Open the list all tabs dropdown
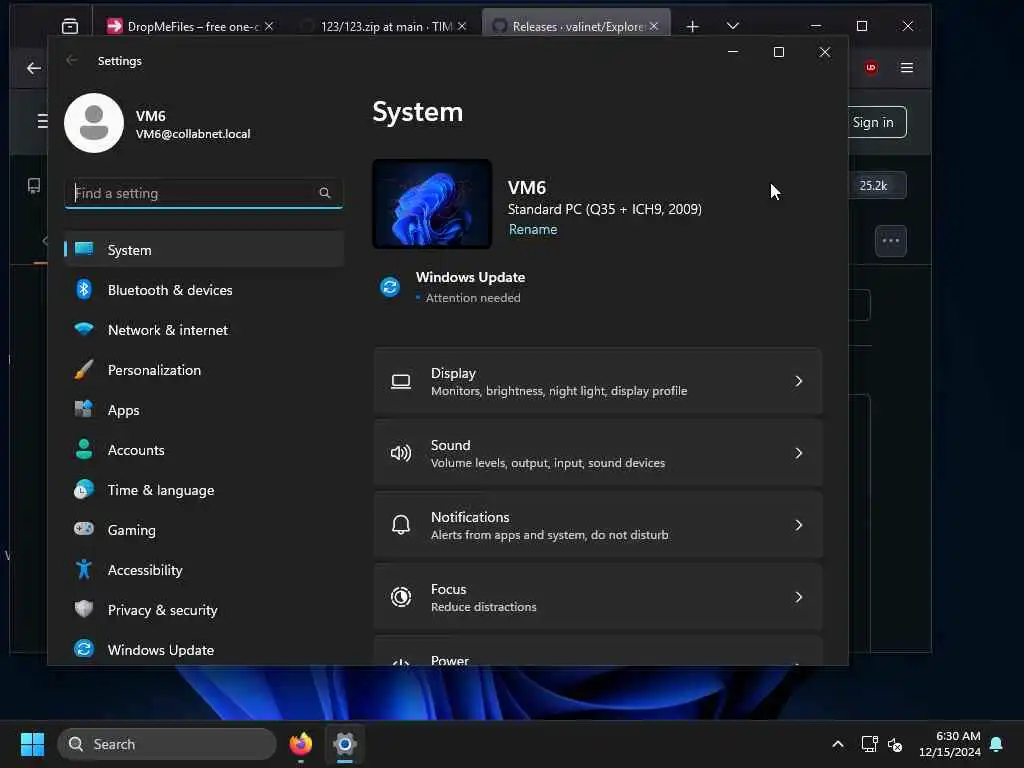This screenshot has width=1024, height=768. tap(733, 26)
